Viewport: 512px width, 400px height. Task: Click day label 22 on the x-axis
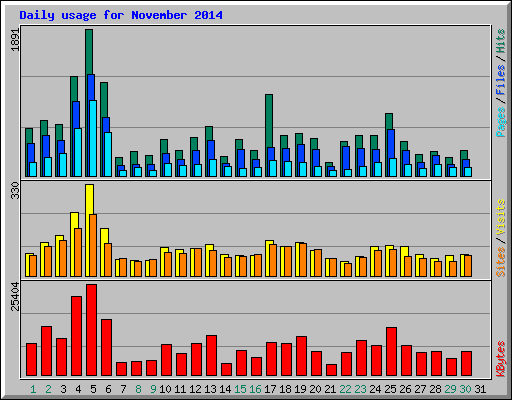click(x=345, y=389)
